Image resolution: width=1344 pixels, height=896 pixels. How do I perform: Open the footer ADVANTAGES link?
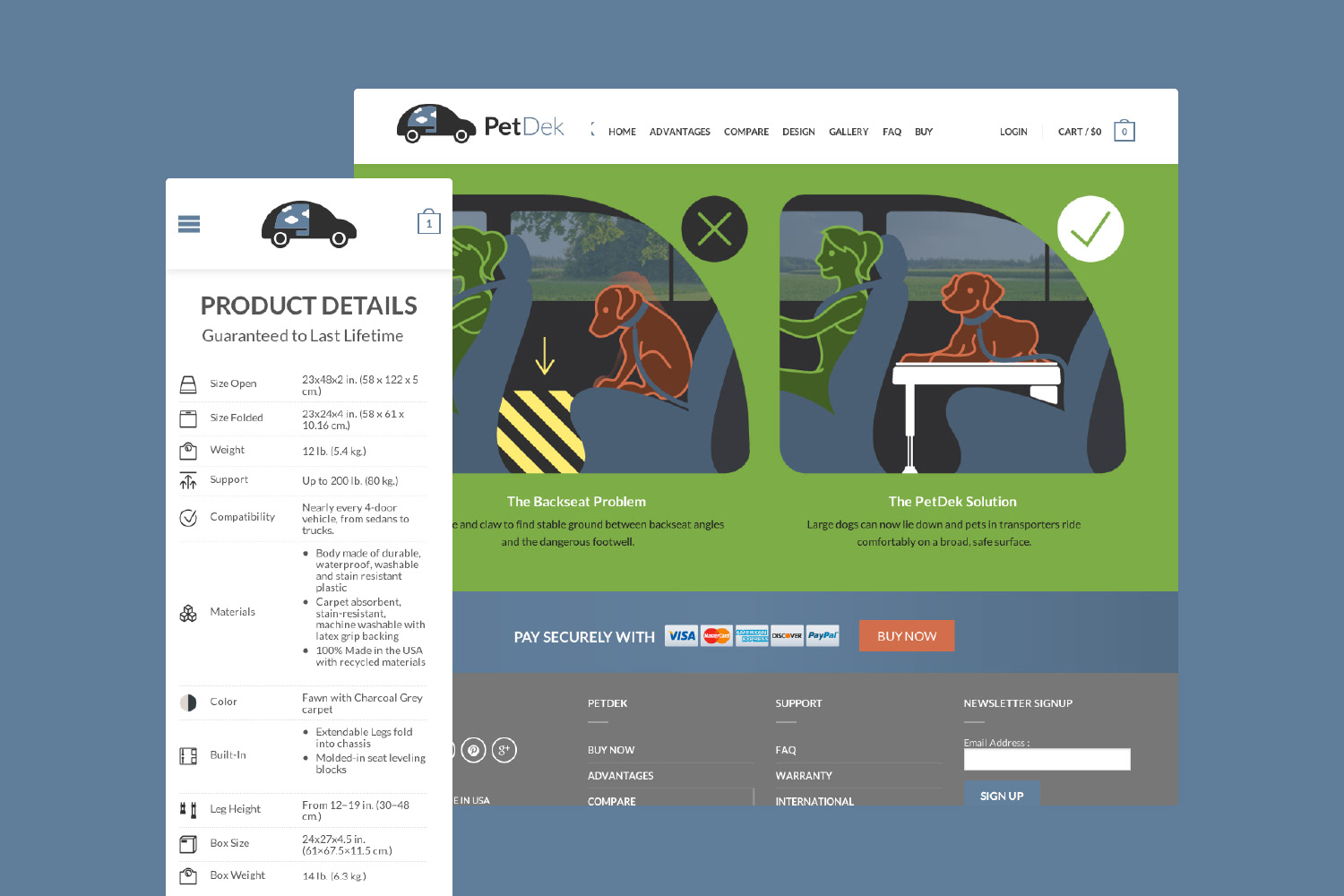click(621, 776)
